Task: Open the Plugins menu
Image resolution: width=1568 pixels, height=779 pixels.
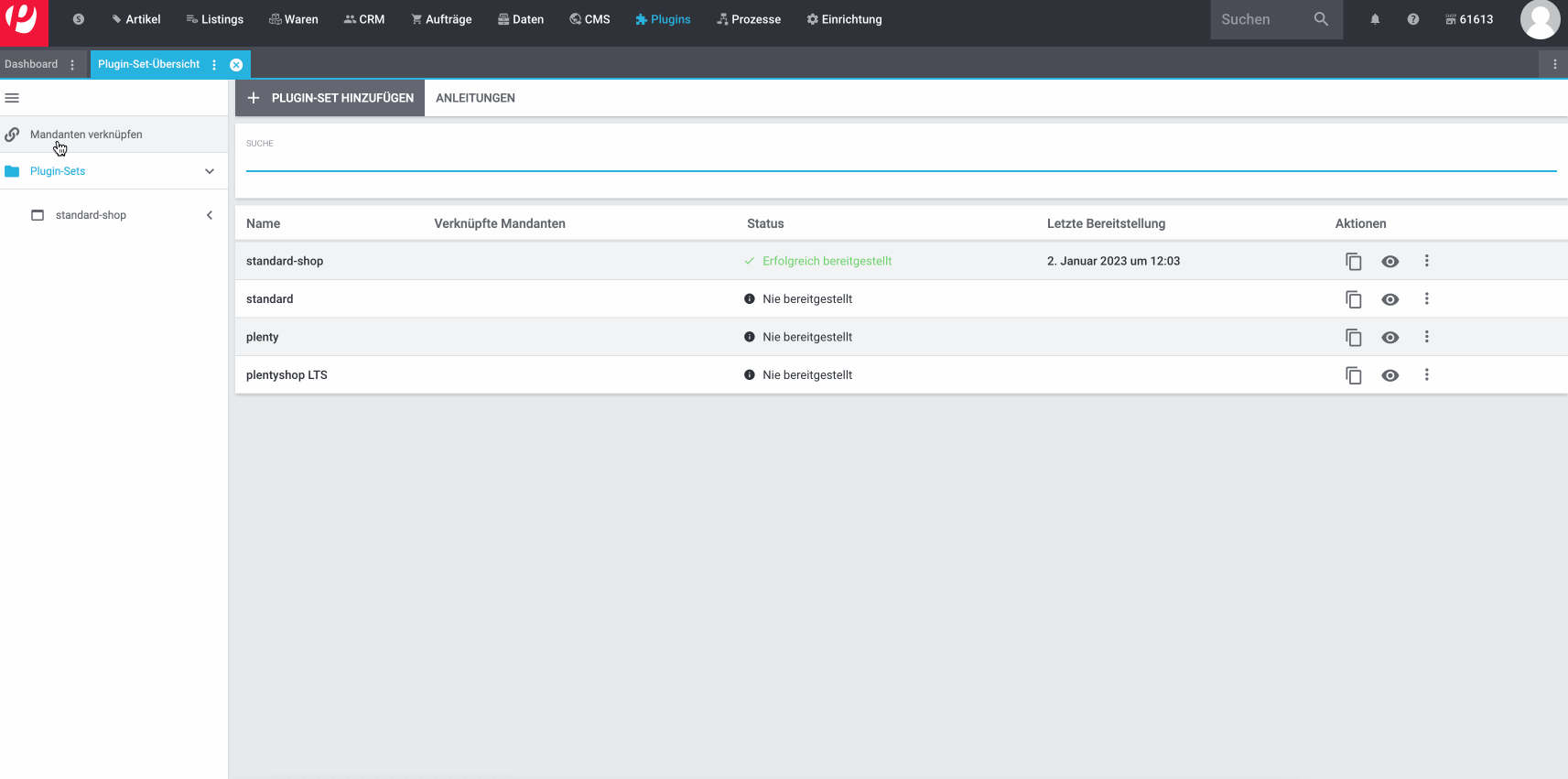Action: pyautogui.click(x=663, y=19)
